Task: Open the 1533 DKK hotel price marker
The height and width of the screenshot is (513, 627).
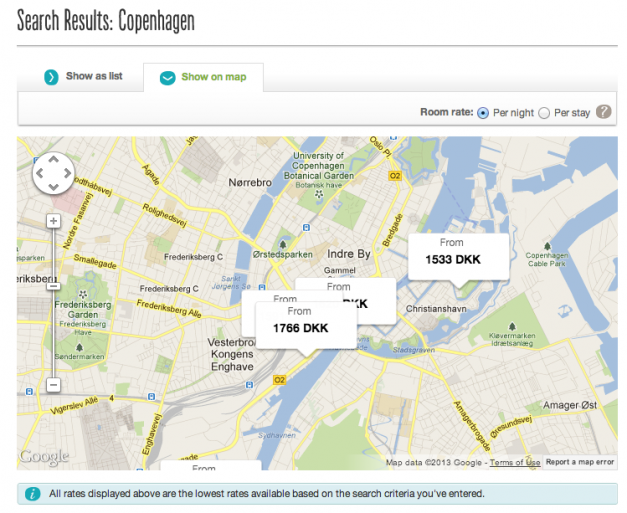Action: (x=459, y=257)
